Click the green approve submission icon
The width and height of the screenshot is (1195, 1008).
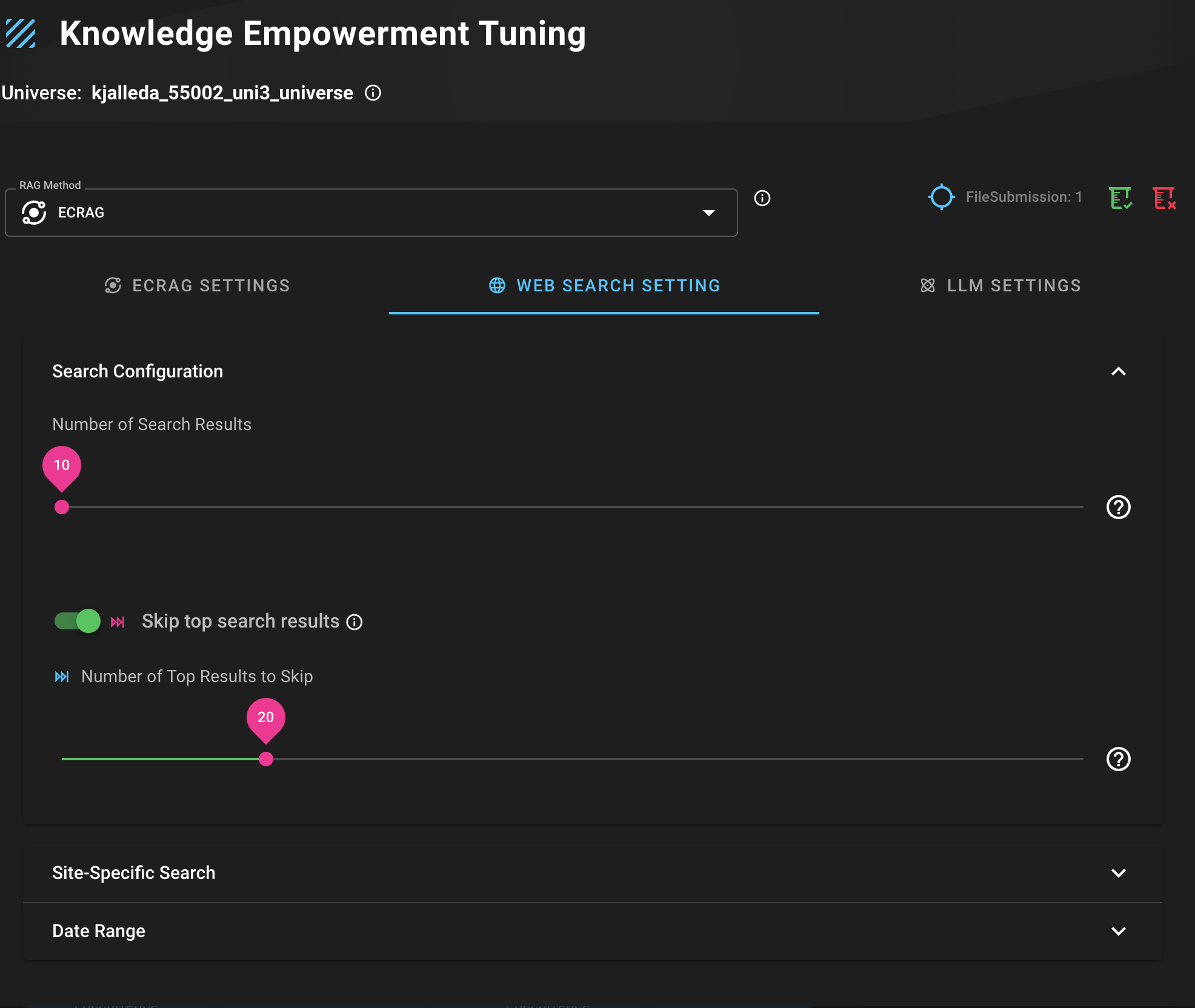pos(1120,198)
